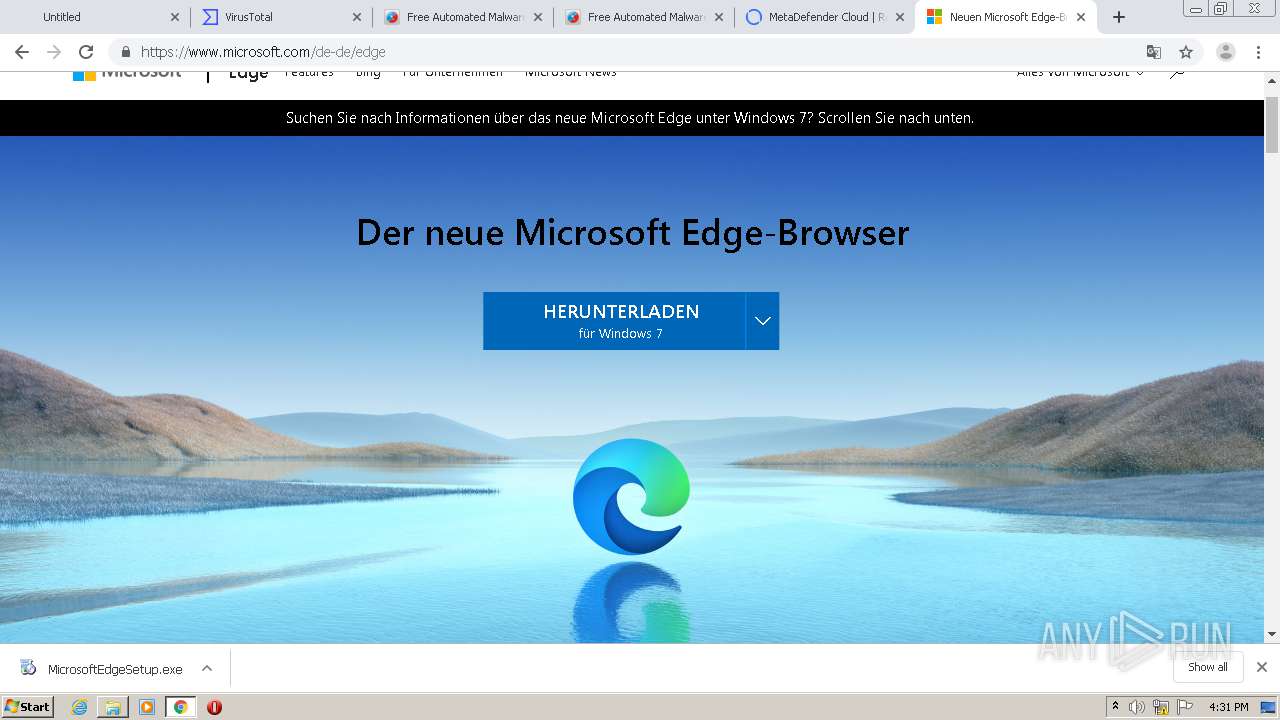Click Show all downloads
This screenshot has width=1280, height=720.
coord(1208,667)
